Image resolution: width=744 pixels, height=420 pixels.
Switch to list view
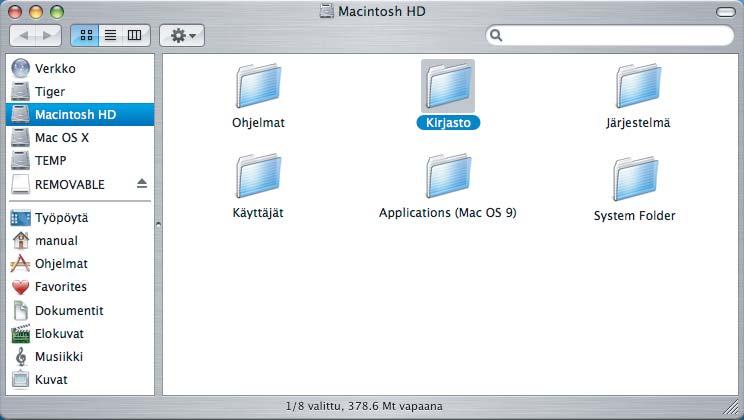click(x=111, y=35)
